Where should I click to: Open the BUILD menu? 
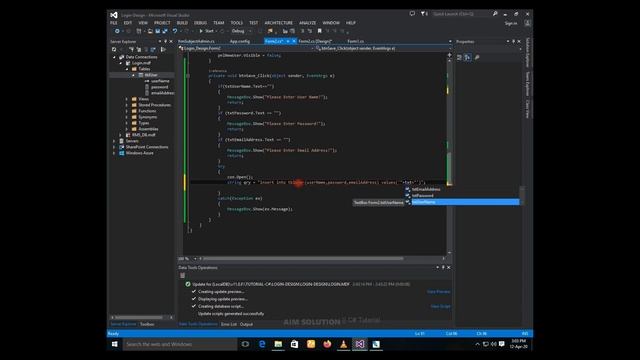182,23
